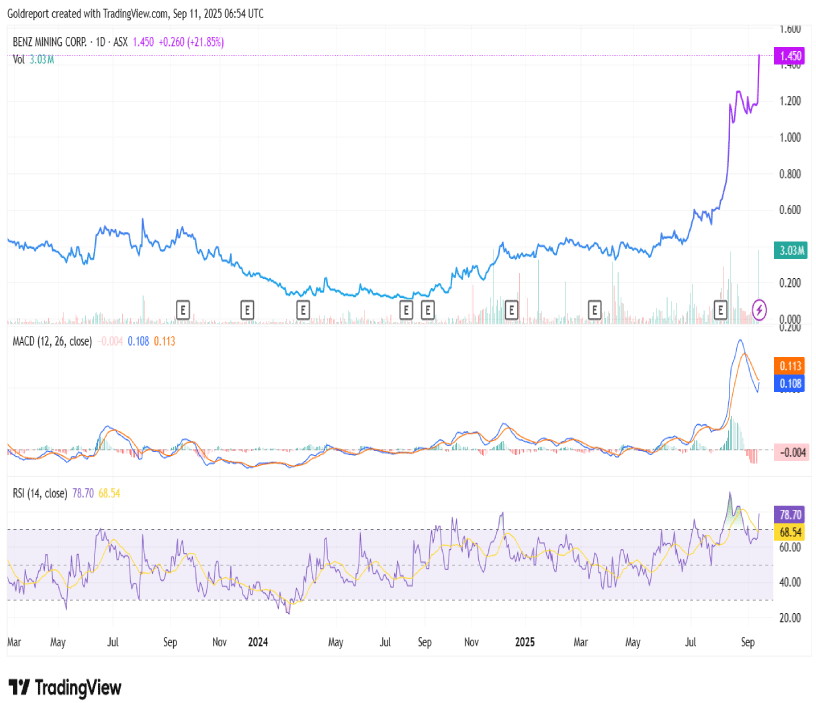Click the pink -0.004 histogram axis label
Screen dimensions: 816x703
(789, 452)
